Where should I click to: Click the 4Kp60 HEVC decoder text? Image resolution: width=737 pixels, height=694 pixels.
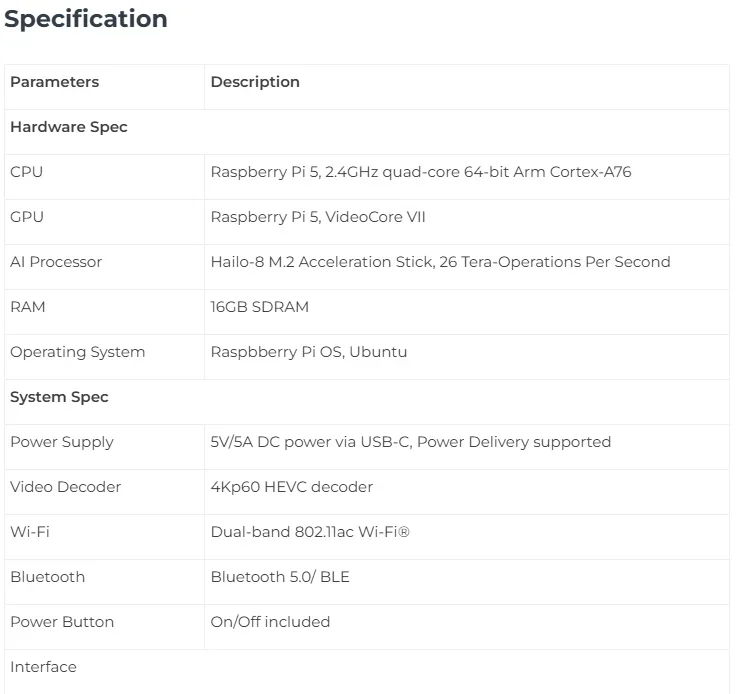click(291, 487)
